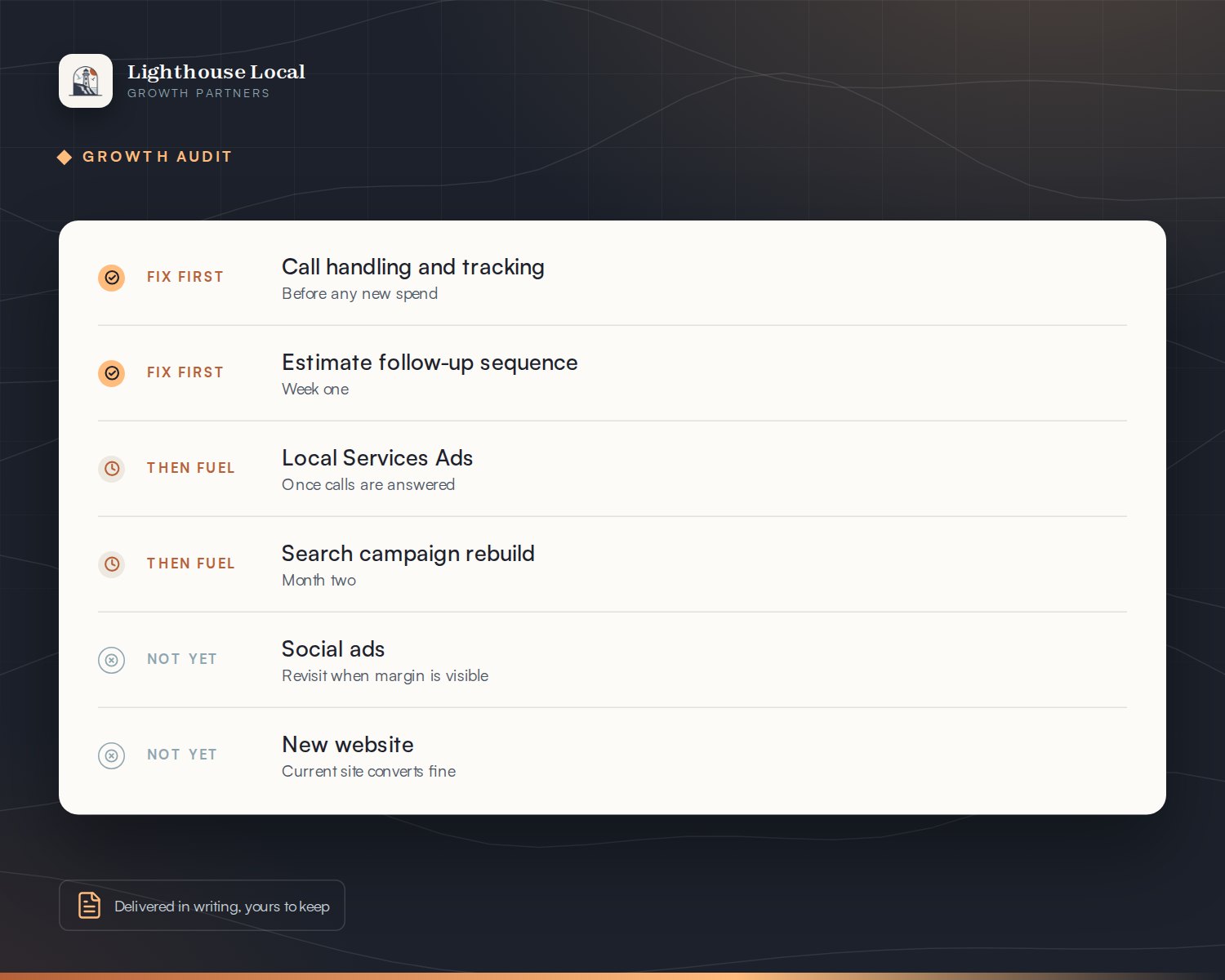Screen dimensions: 1225x980
Task: Click the orange diamond beside Growth Audit
Action: pyautogui.click(x=65, y=157)
